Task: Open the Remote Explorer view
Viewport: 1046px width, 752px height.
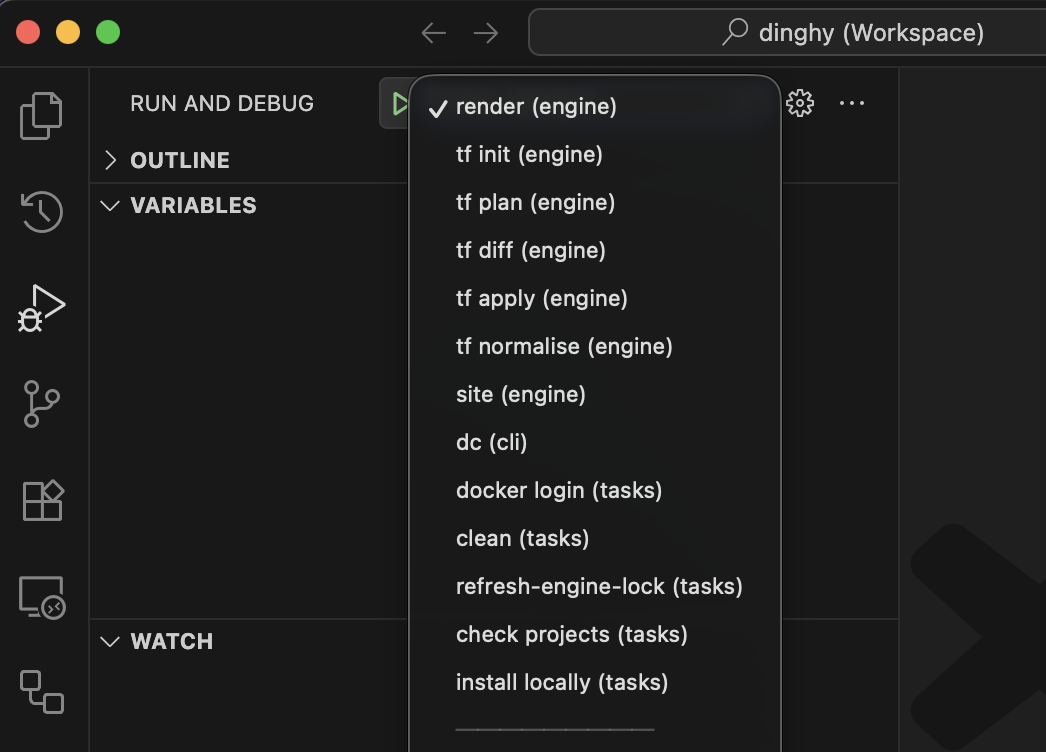Action: 42,597
